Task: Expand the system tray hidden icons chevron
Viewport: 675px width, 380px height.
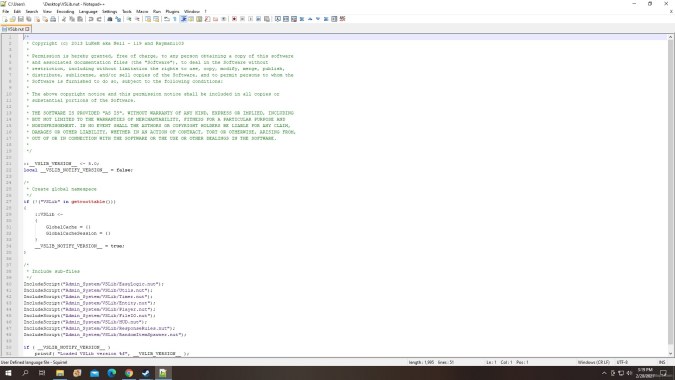Action: 604,373
